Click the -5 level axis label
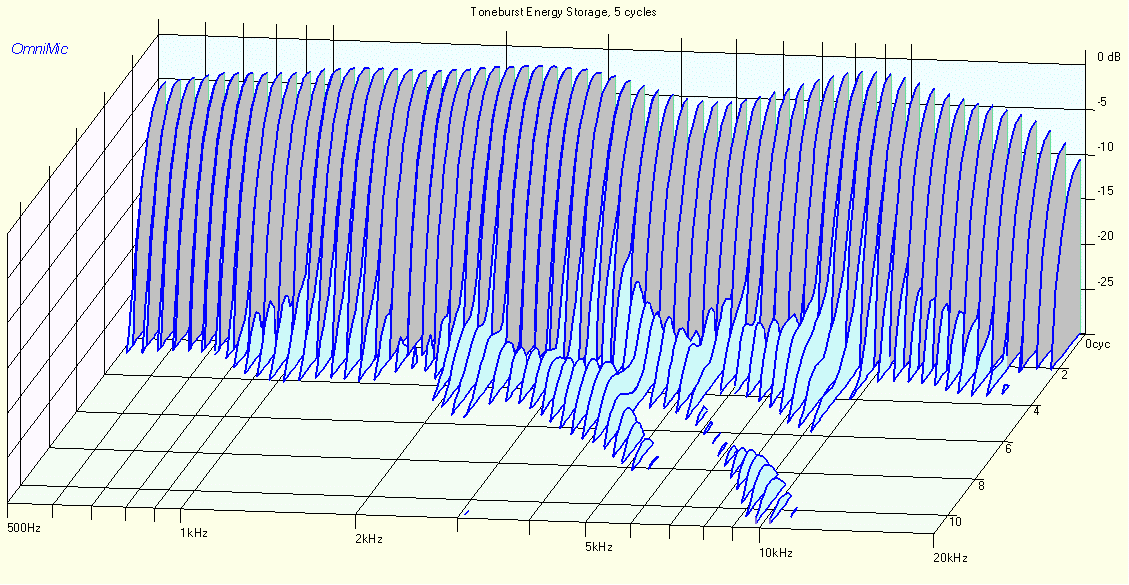The image size is (1129, 585). point(1102,102)
